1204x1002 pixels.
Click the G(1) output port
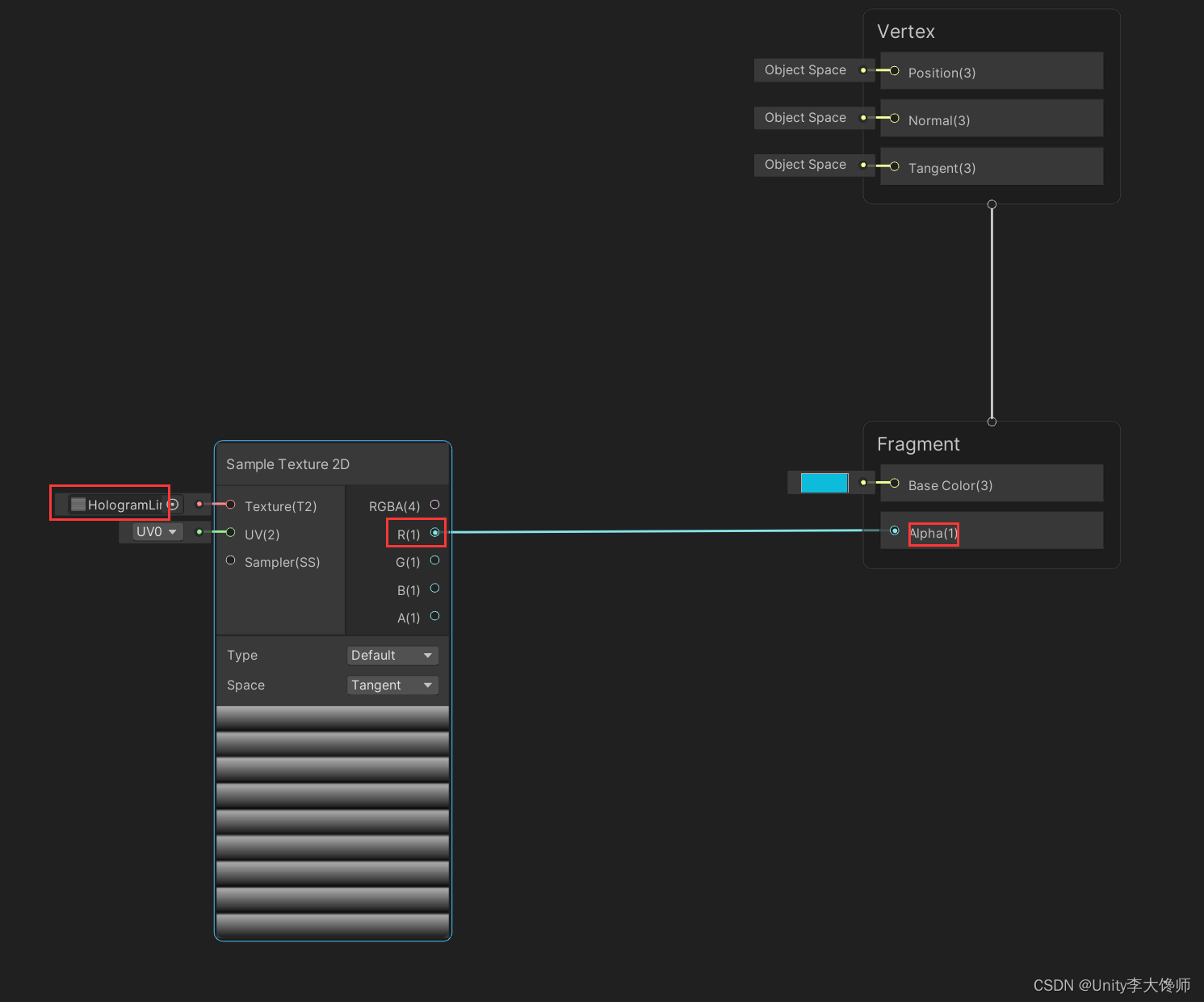(x=434, y=560)
